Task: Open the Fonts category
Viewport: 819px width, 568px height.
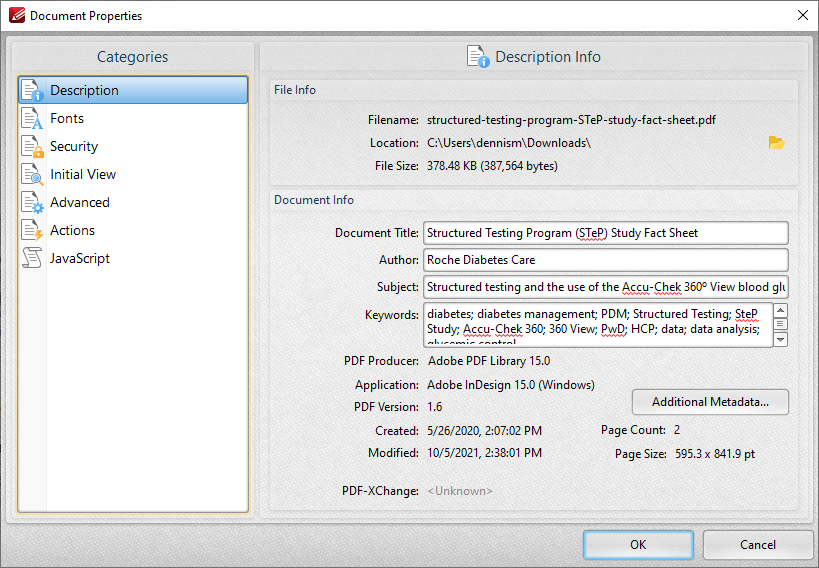Action: [133, 118]
